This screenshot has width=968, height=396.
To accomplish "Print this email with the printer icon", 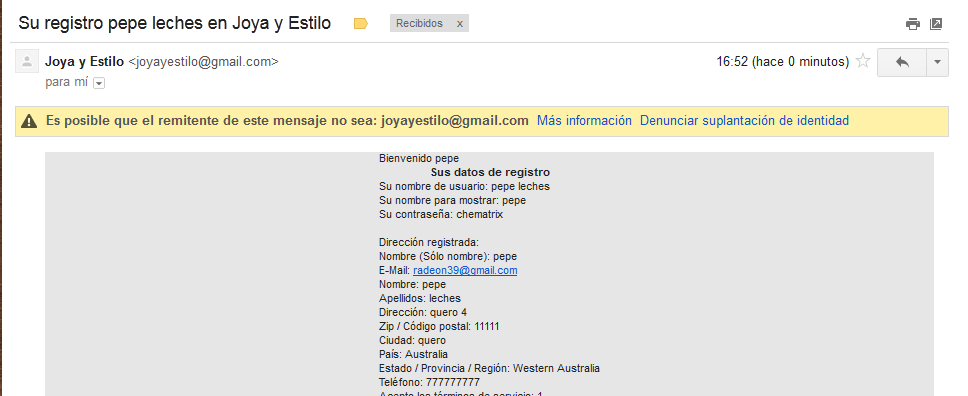I will coord(912,24).
